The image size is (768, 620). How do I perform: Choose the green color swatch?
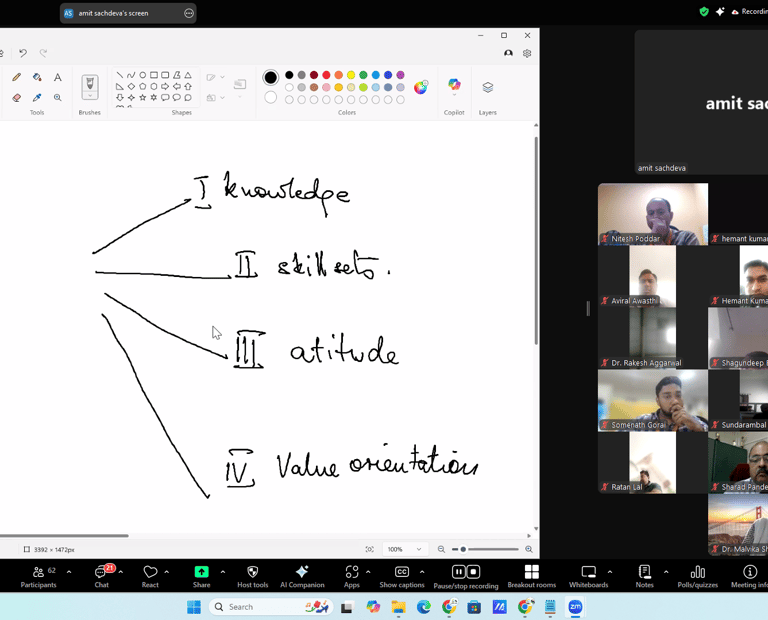[363, 75]
